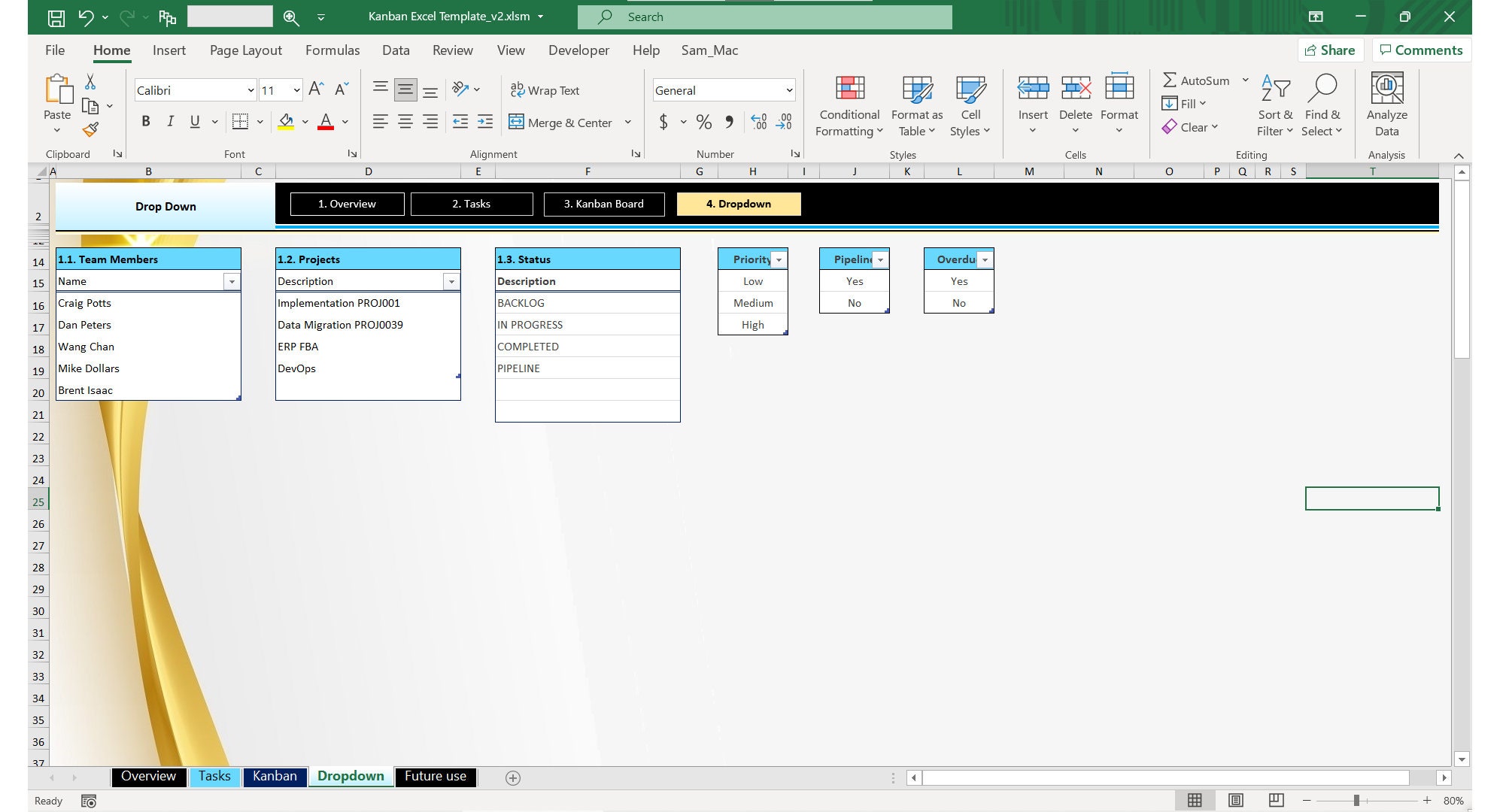Open the Cell Styles gallery
Image resolution: width=1506 pixels, height=812 pixels.
coord(970,89)
